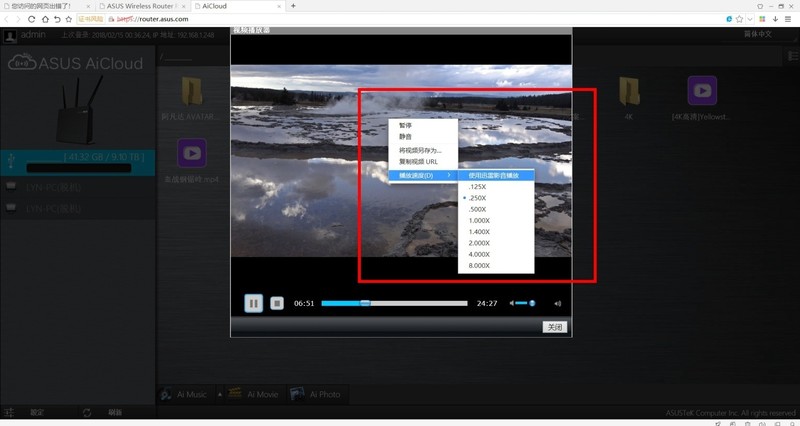Open a new tab with plus icon

tap(293, 6)
